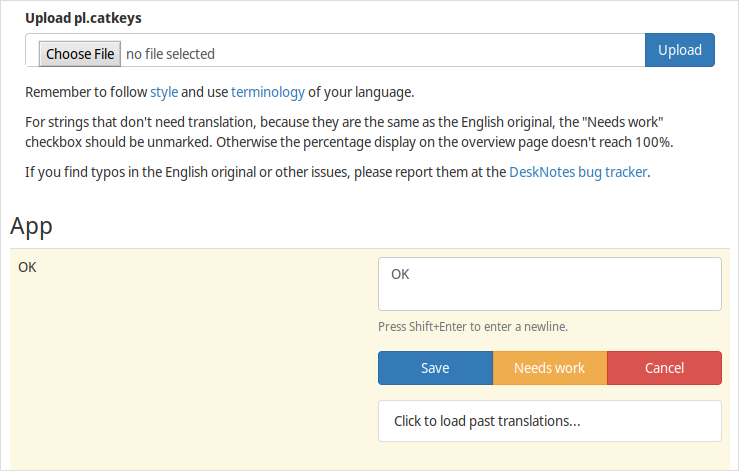Focus the translation text box containing OK
This screenshot has width=739, height=471.
[x=550, y=284]
